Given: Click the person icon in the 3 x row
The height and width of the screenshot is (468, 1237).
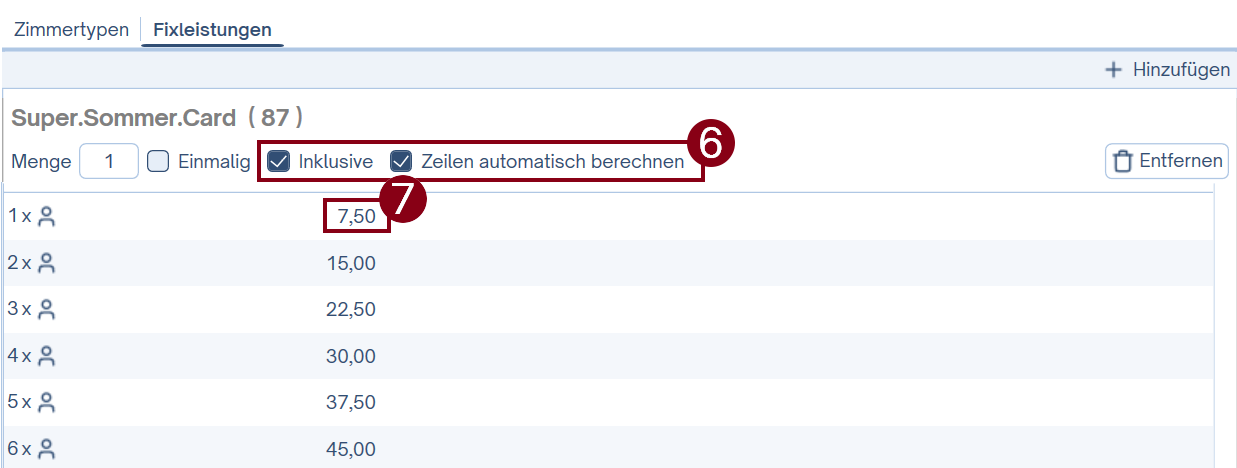Looking at the screenshot, I should [x=46, y=310].
